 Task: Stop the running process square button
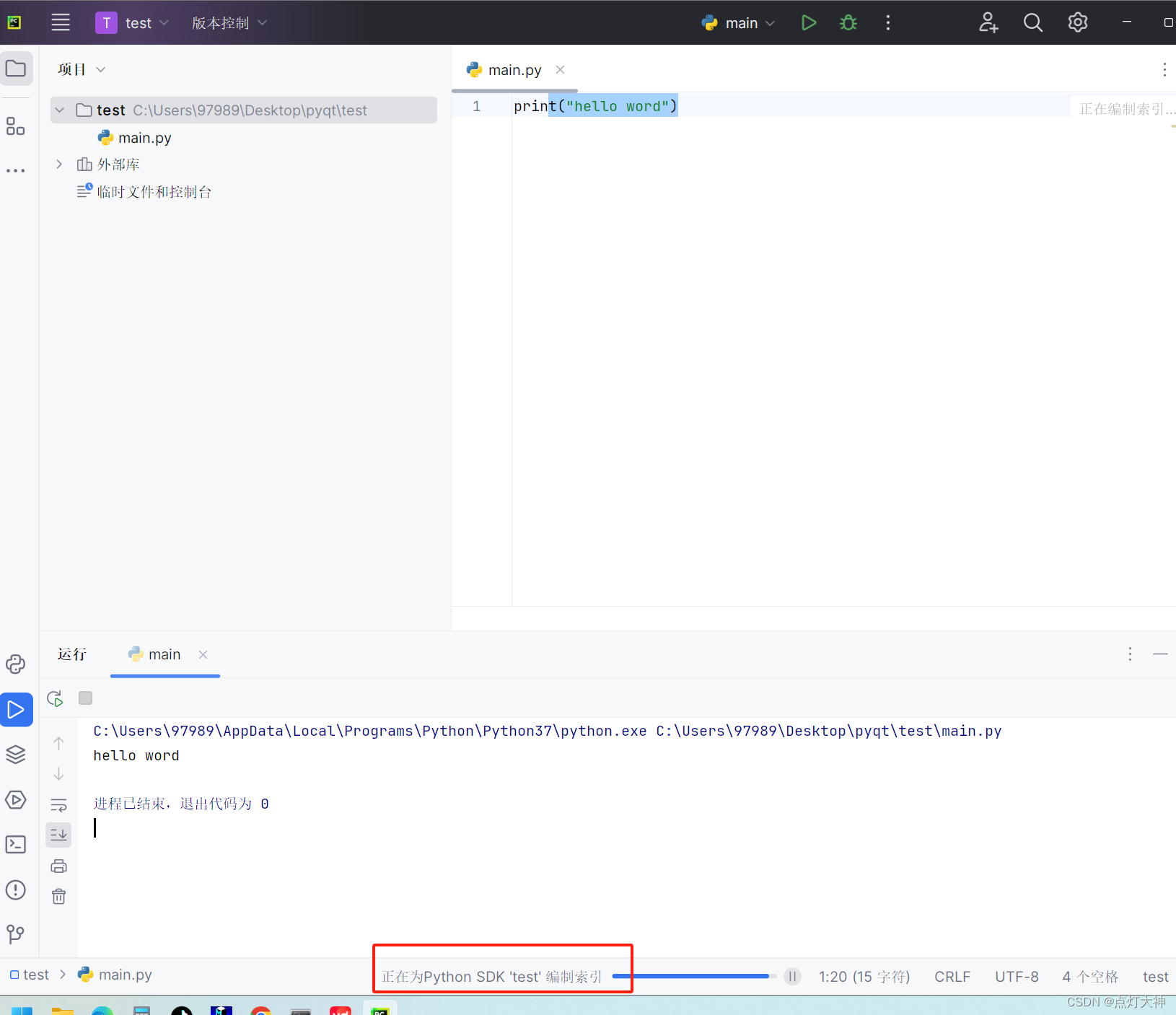click(x=85, y=698)
